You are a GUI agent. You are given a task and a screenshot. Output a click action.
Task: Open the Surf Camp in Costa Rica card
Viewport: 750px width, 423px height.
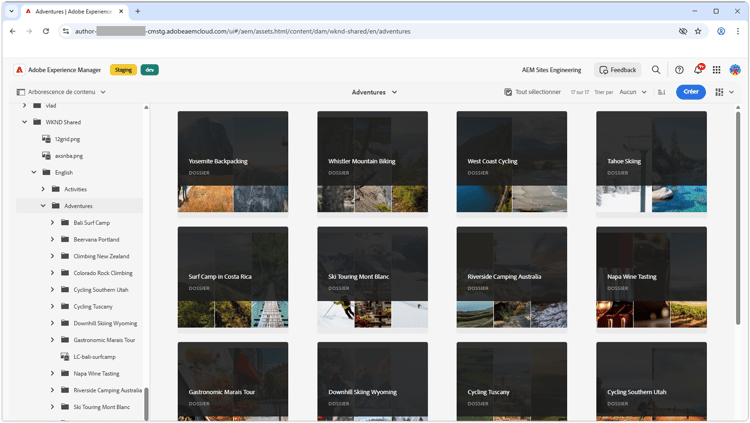pyautogui.click(x=233, y=277)
